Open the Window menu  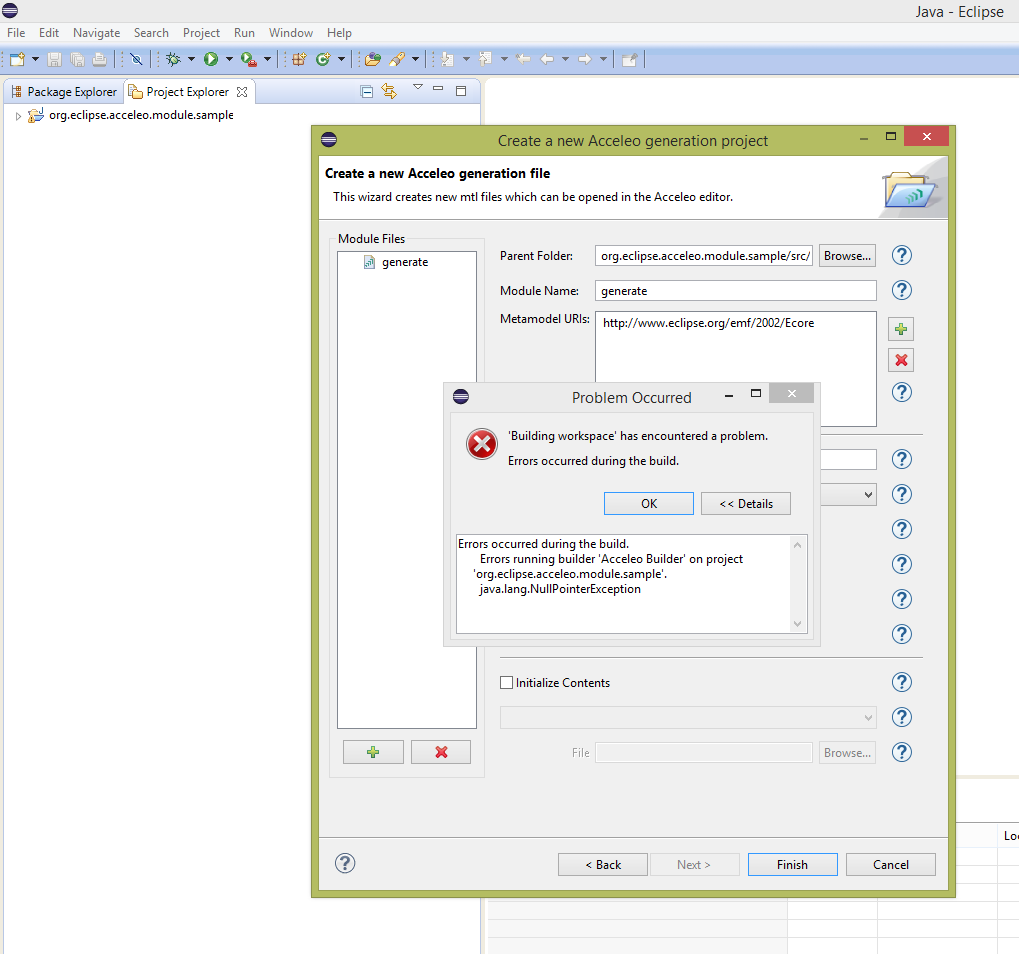[290, 32]
